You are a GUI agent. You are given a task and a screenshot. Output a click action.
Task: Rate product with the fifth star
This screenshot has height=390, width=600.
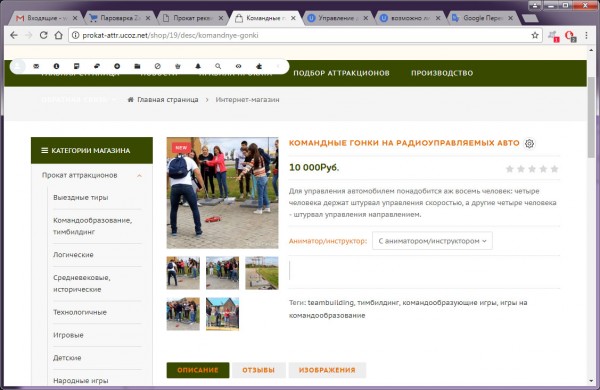[x=554, y=169]
